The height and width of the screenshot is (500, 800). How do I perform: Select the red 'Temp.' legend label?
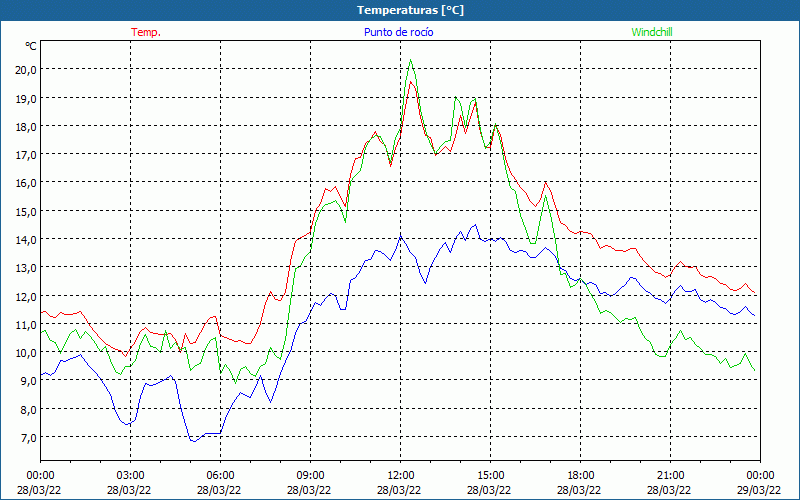(x=146, y=32)
